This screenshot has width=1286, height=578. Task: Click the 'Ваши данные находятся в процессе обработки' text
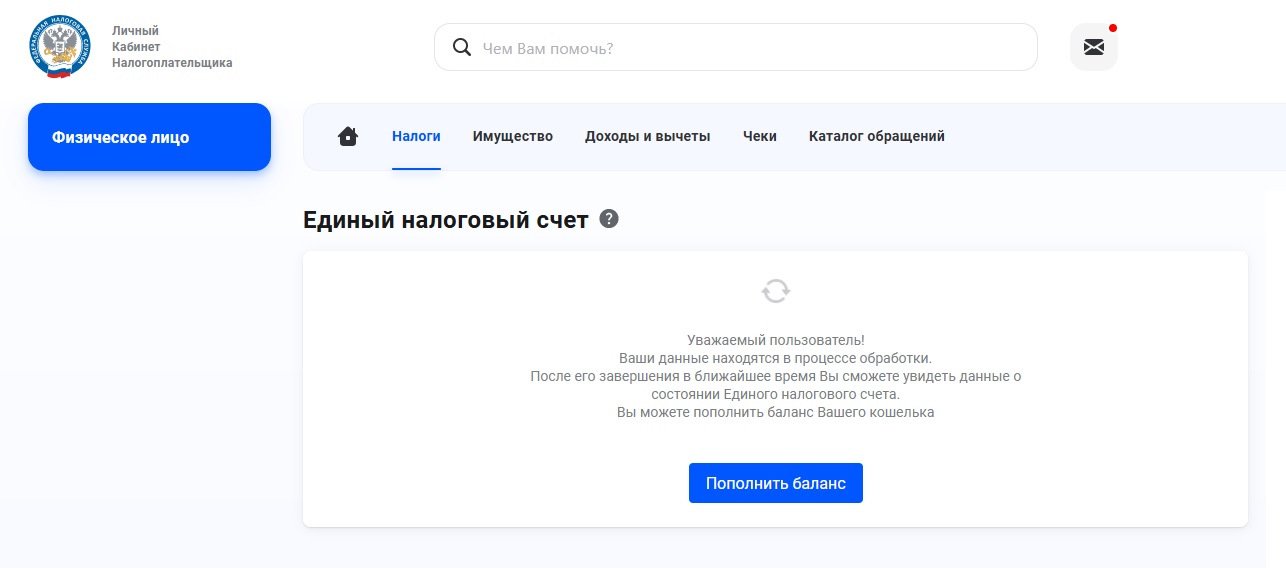click(775, 358)
